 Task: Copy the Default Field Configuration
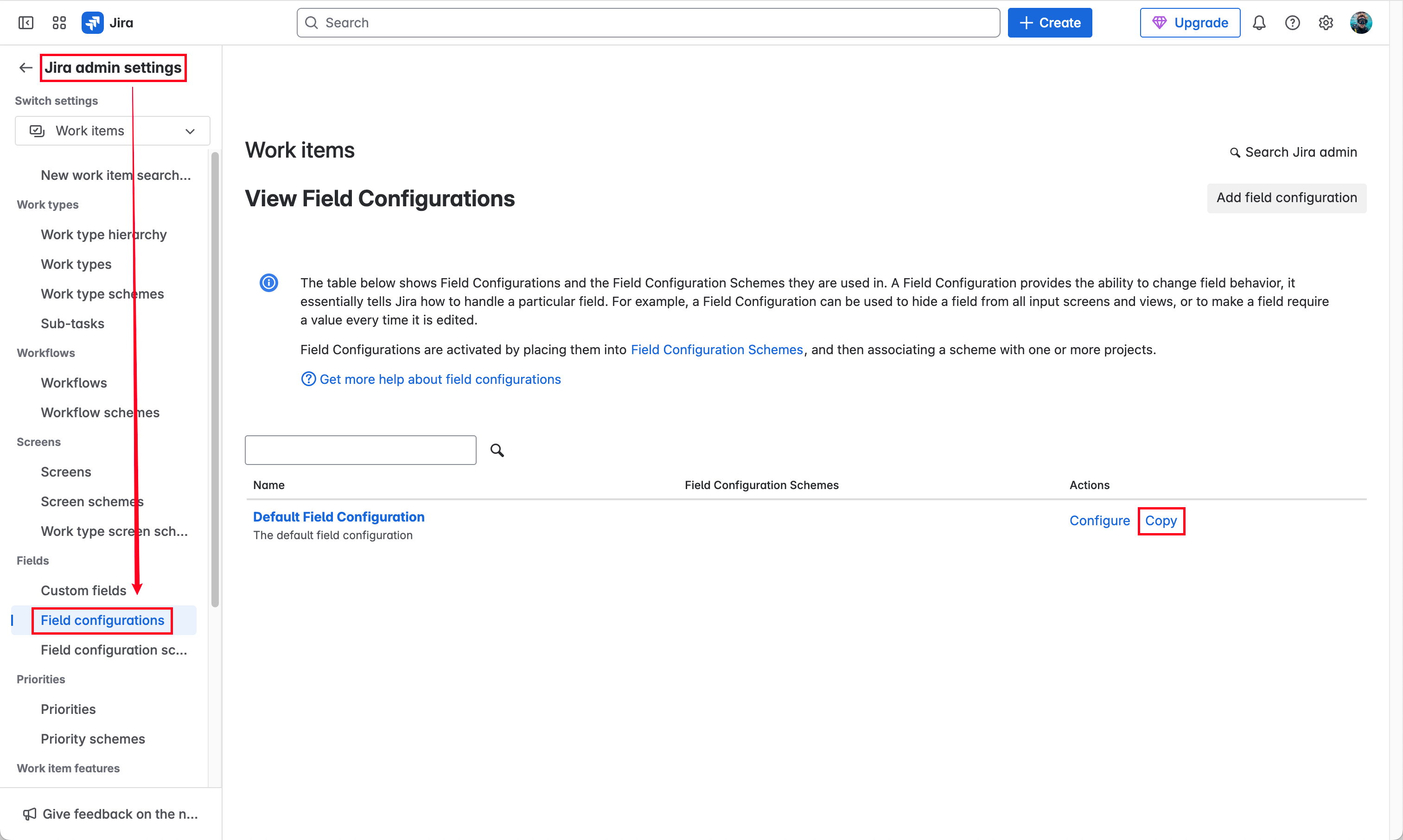click(1161, 521)
